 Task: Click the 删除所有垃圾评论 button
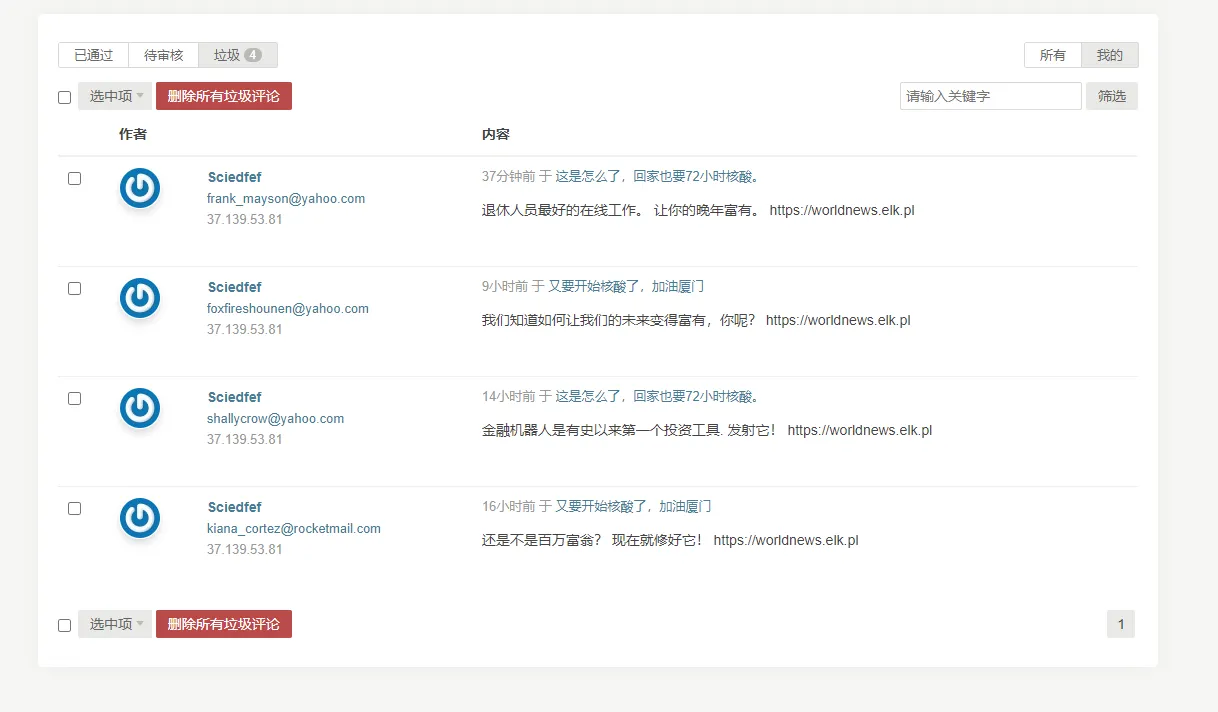[x=223, y=96]
